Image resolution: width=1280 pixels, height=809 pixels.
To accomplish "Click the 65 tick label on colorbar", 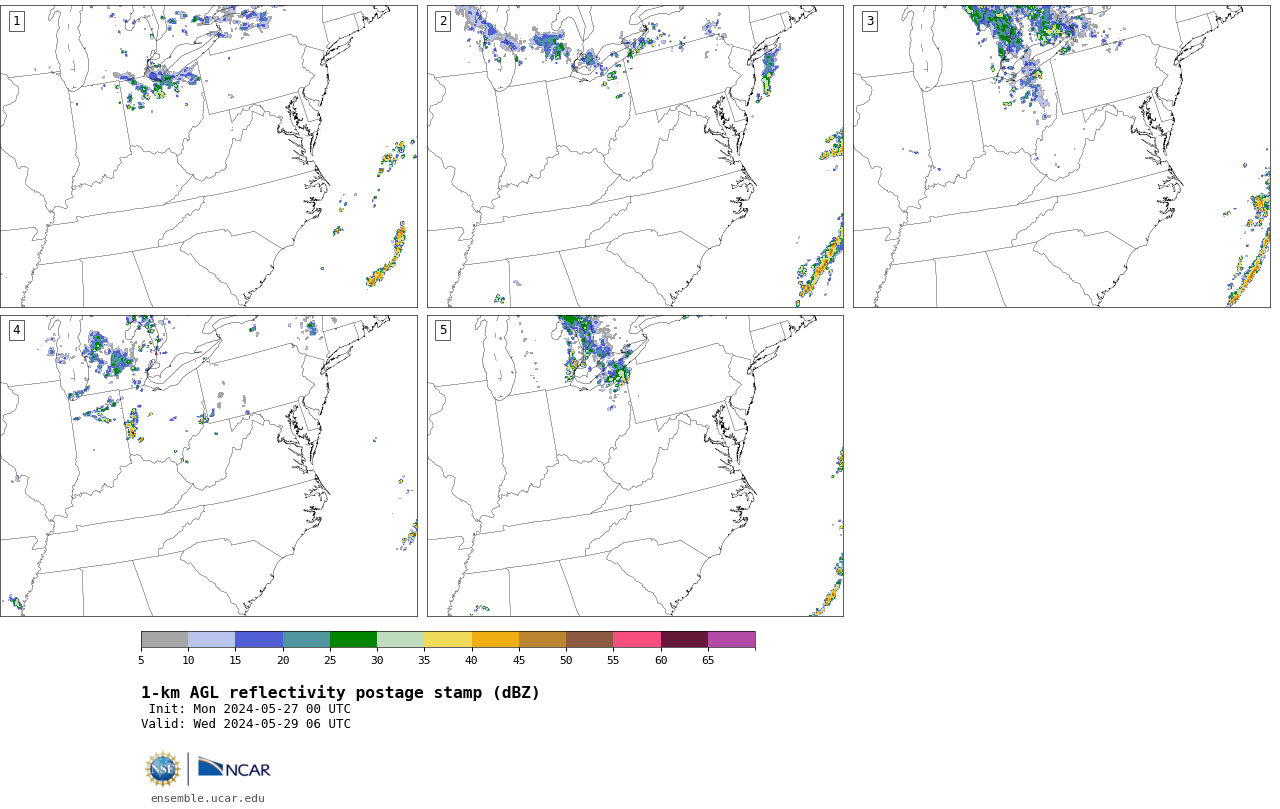I will tap(708, 660).
